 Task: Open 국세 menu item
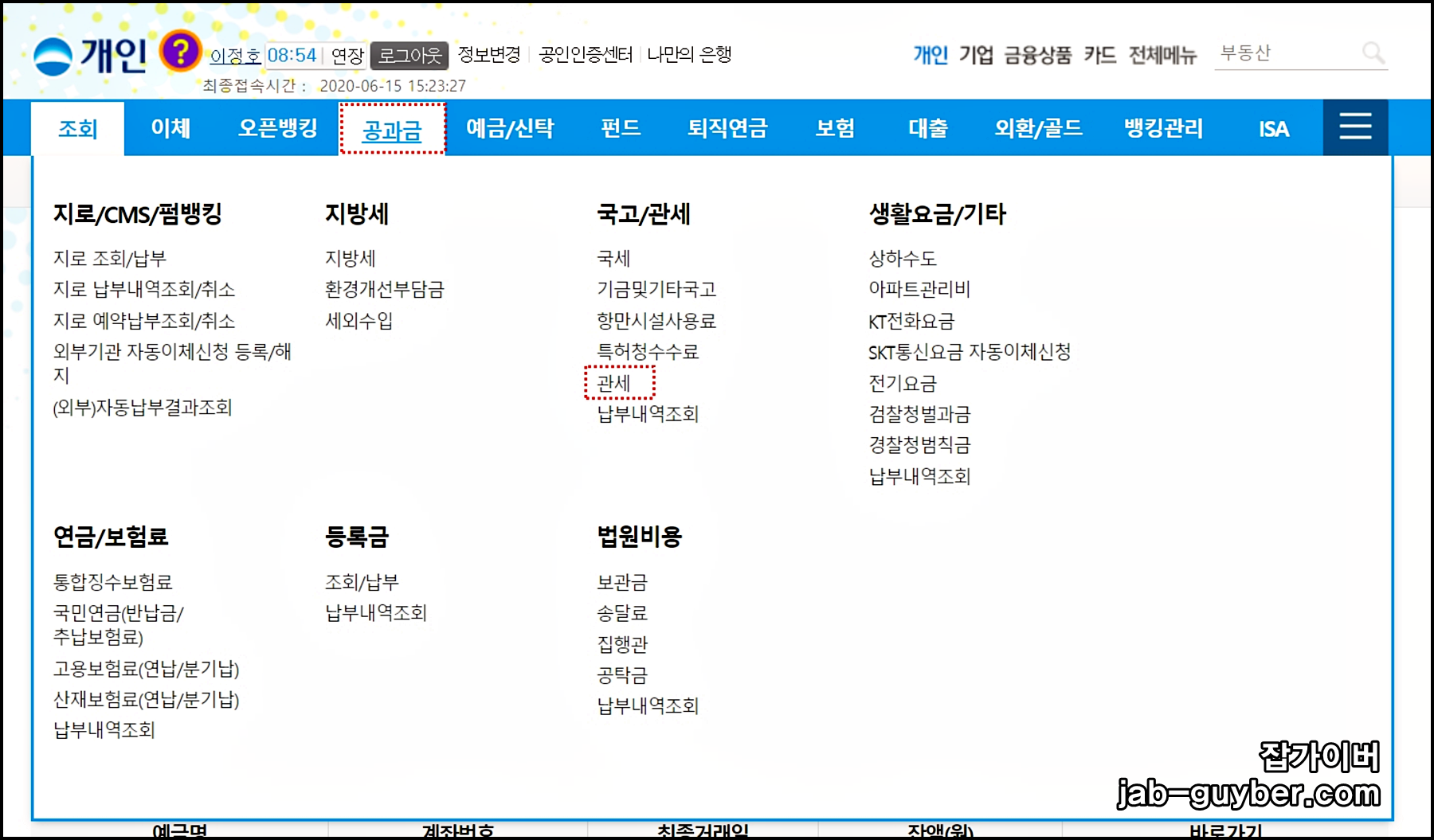tap(613, 258)
